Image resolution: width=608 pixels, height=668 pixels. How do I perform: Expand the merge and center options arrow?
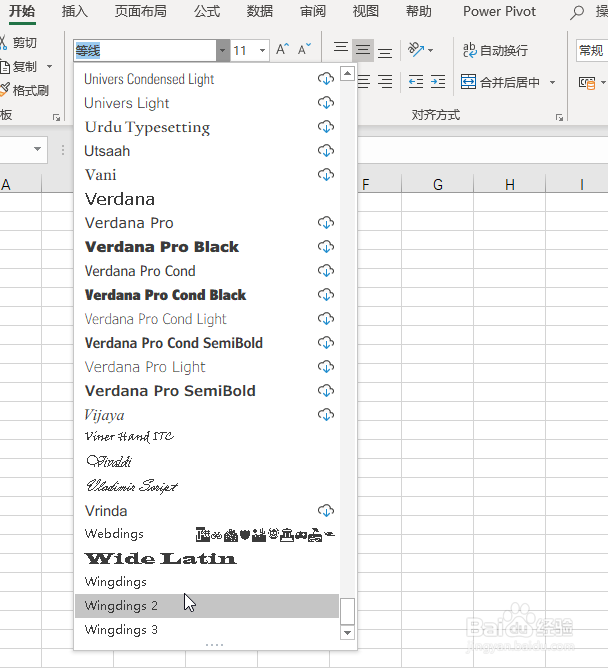point(553,82)
